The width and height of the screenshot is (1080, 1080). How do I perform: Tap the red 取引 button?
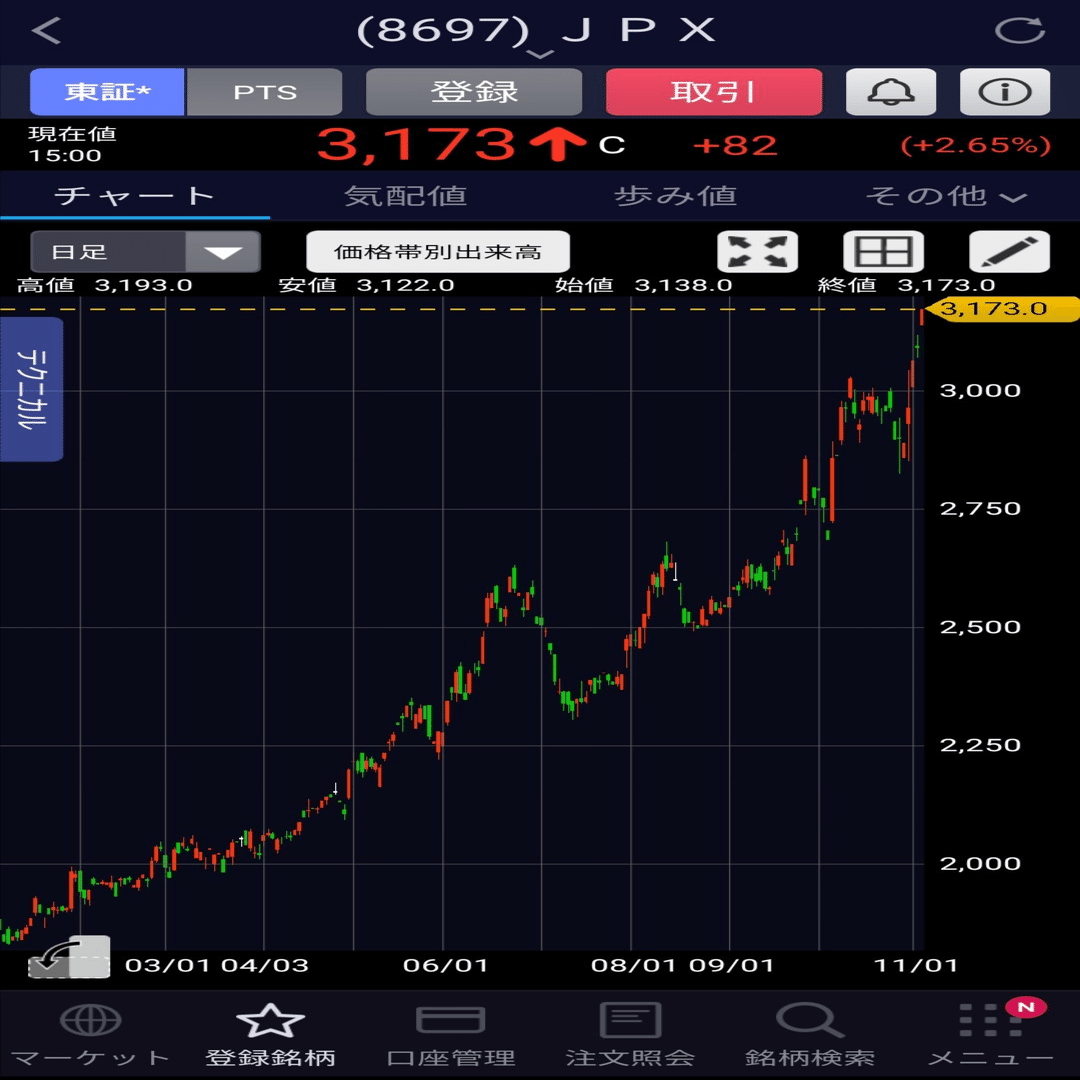pyautogui.click(x=714, y=92)
